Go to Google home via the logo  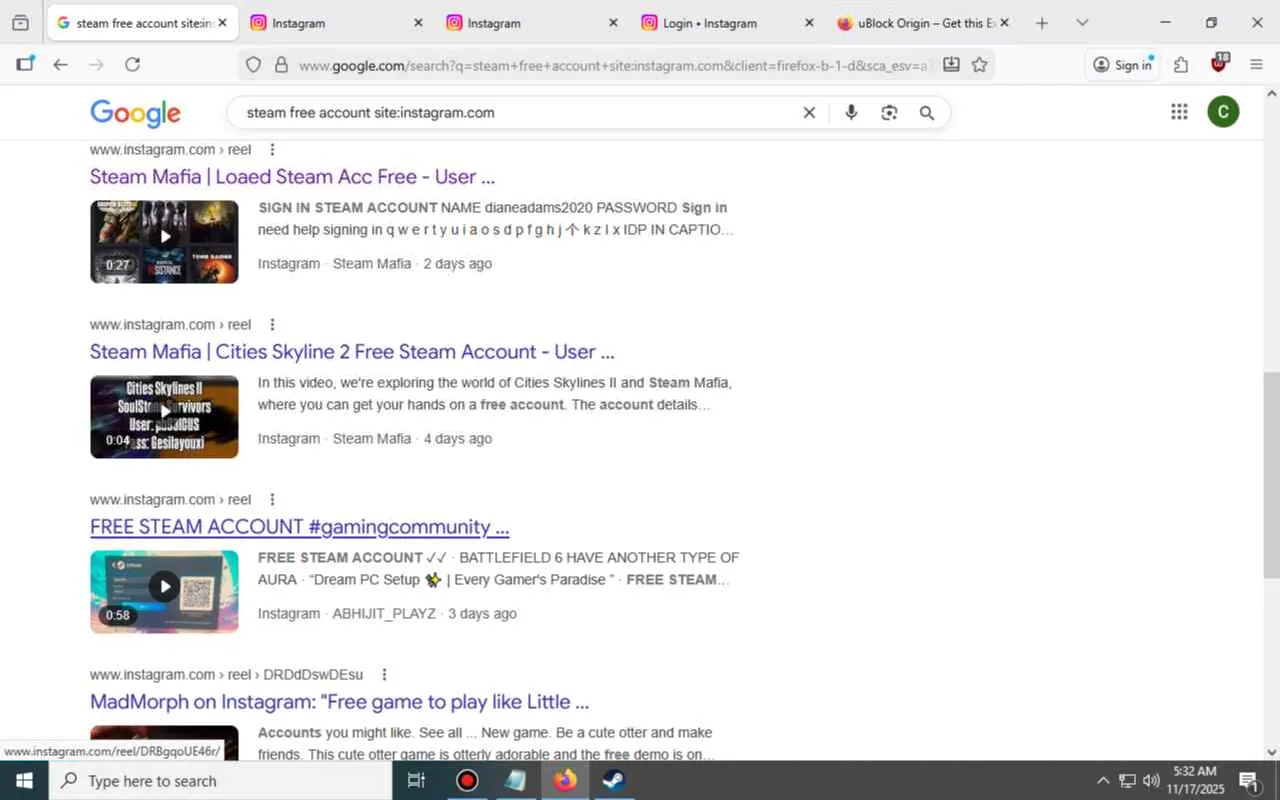136,113
